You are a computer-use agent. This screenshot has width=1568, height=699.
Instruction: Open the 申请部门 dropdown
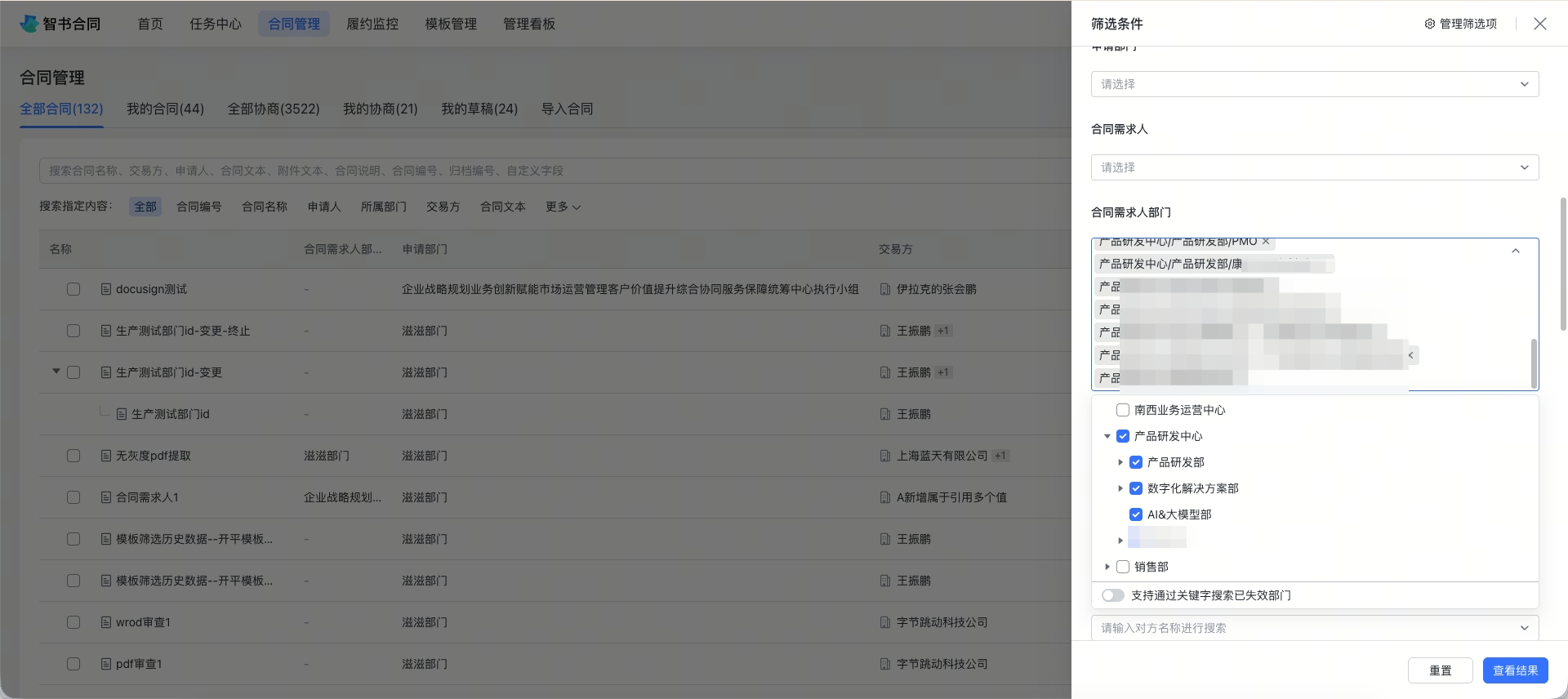pos(1315,84)
